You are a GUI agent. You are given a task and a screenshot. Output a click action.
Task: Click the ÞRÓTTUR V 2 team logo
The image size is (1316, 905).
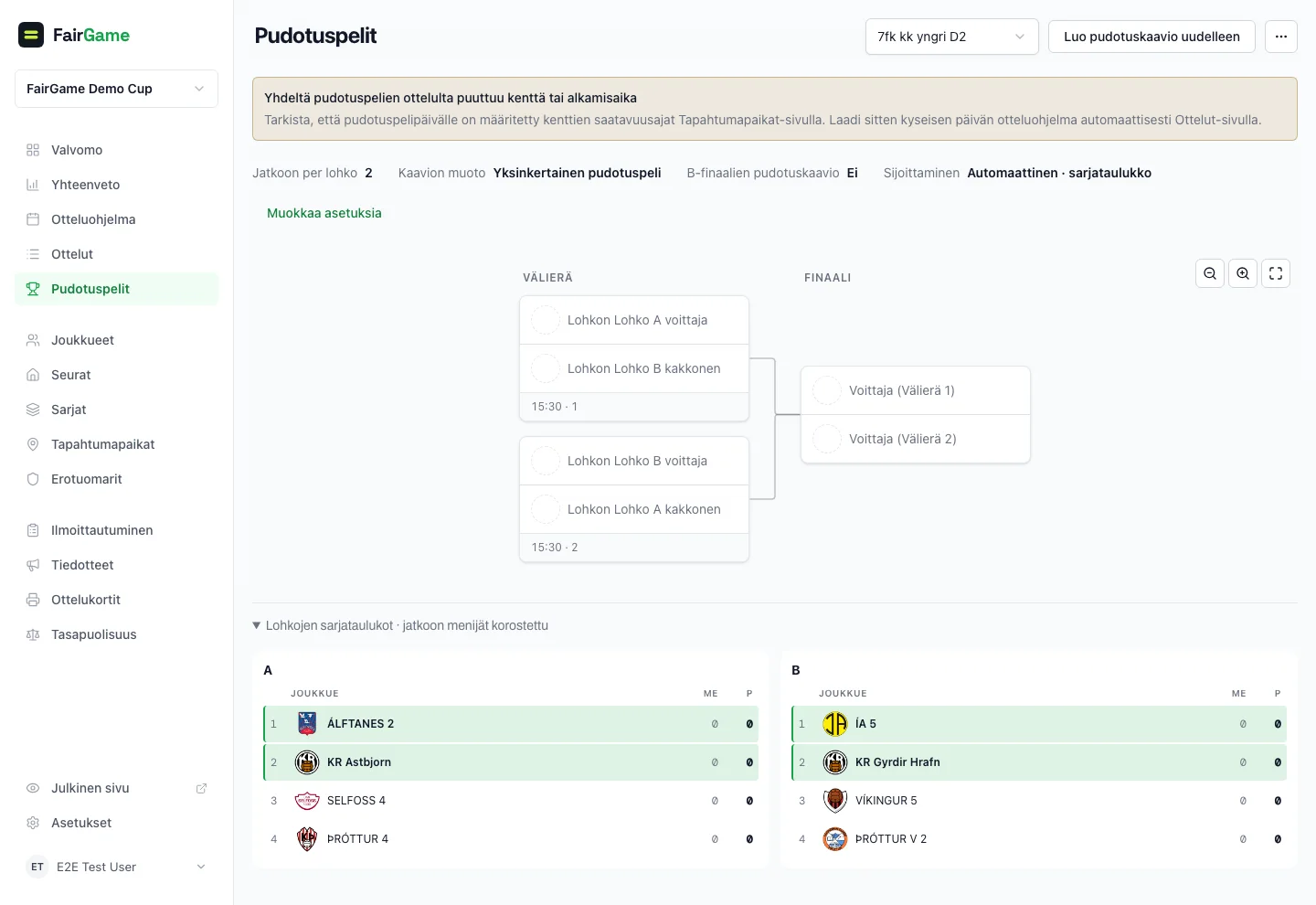835,839
